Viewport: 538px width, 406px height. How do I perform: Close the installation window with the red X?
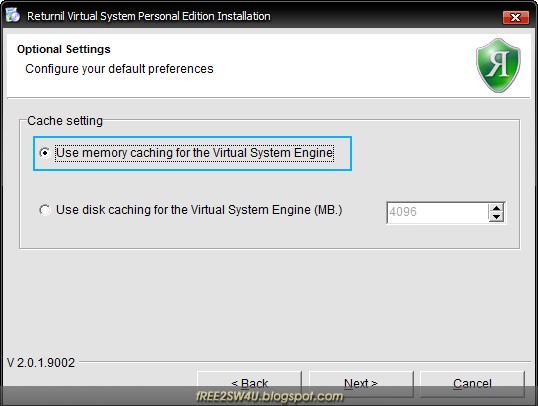pos(515,18)
